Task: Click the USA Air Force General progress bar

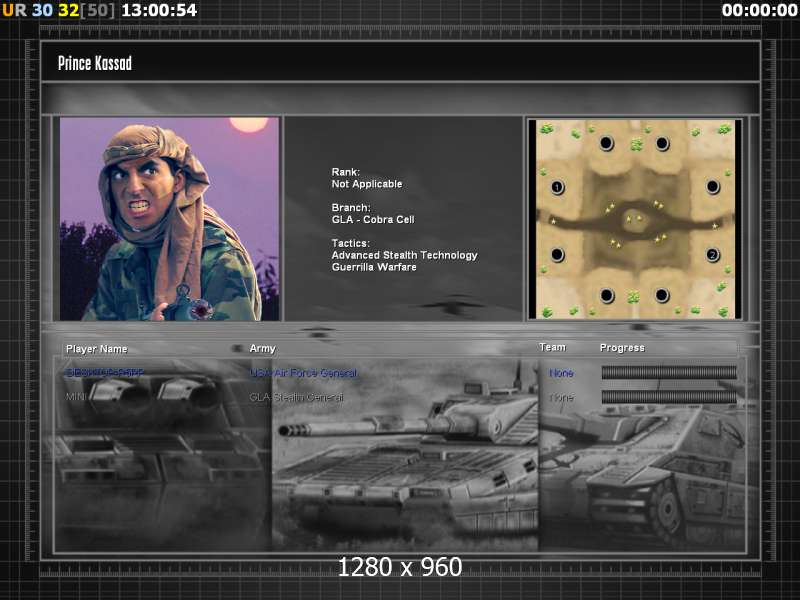Action: [669, 372]
